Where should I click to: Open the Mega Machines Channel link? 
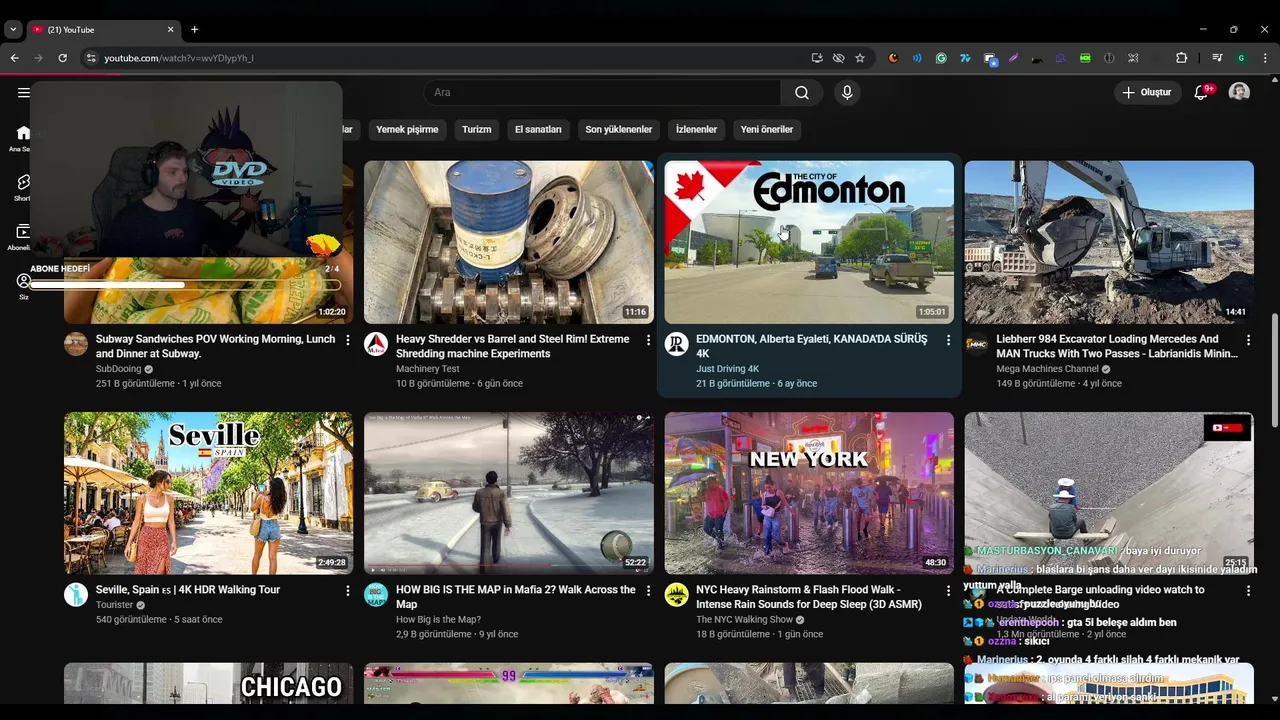pyautogui.click(x=1047, y=369)
